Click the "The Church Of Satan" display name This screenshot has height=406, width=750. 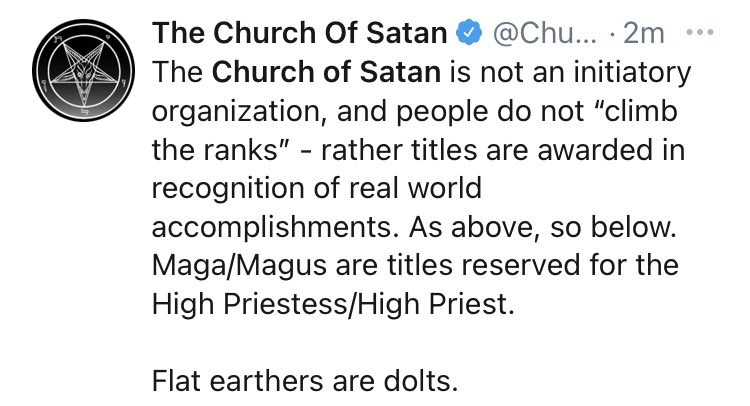(299, 33)
